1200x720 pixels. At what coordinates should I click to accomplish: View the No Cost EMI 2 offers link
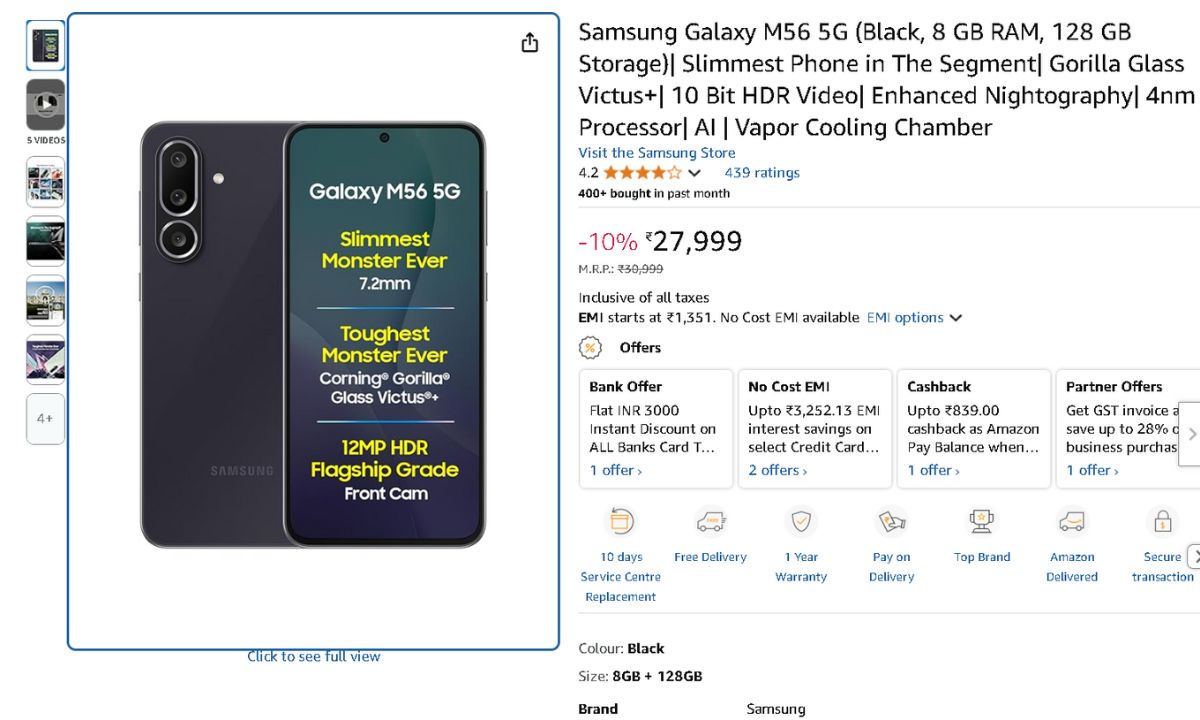pos(777,471)
